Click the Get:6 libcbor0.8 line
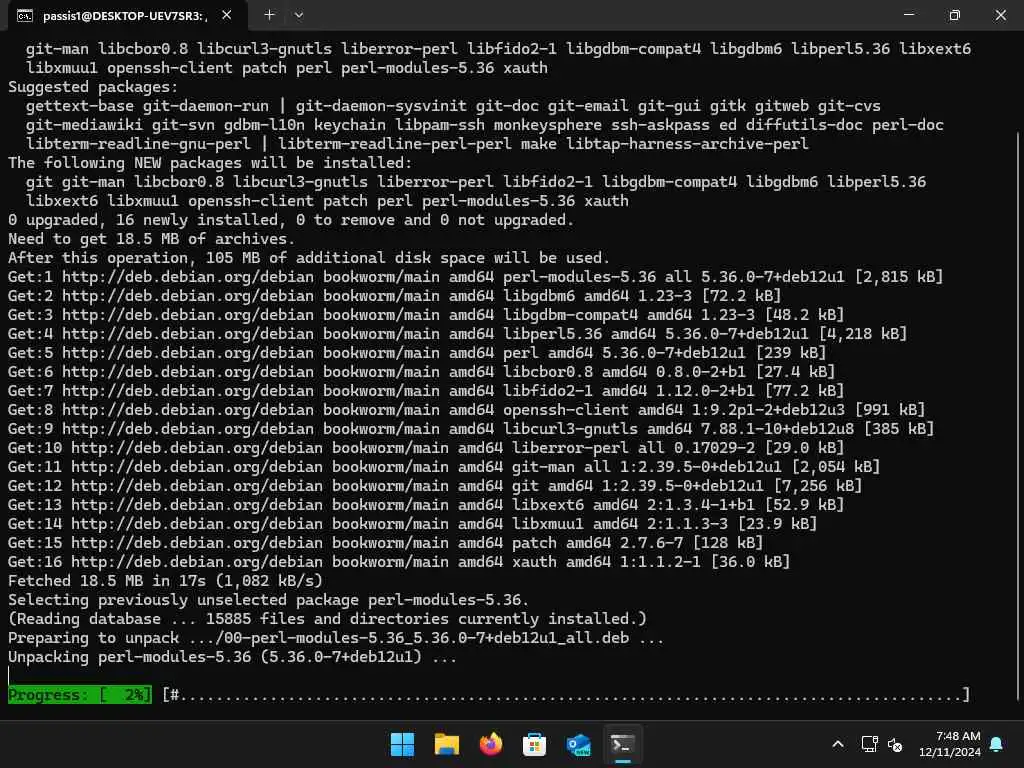 [421, 371]
